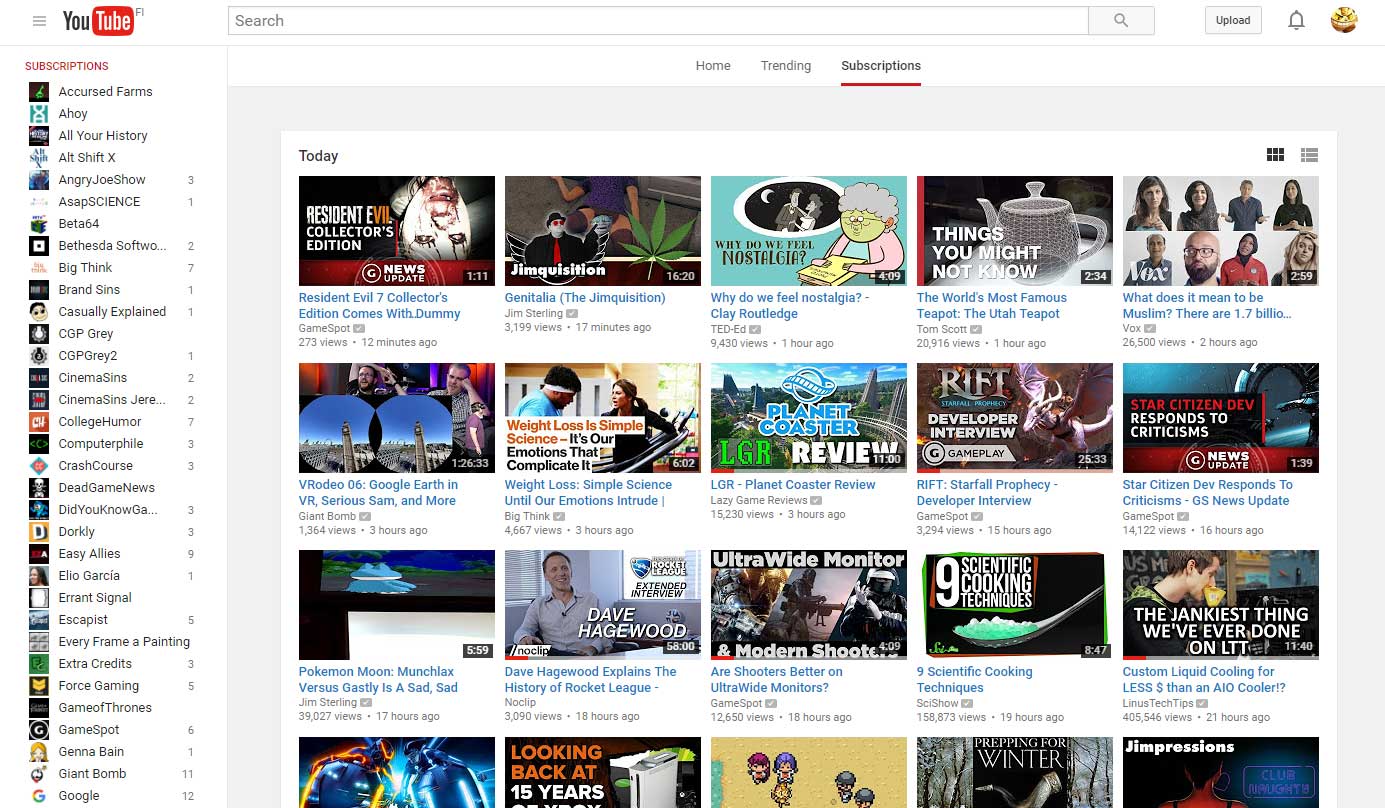Switch to grid view layout
The height and width of the screenshot is (808, 1385).
click(x=1275, y=155)
